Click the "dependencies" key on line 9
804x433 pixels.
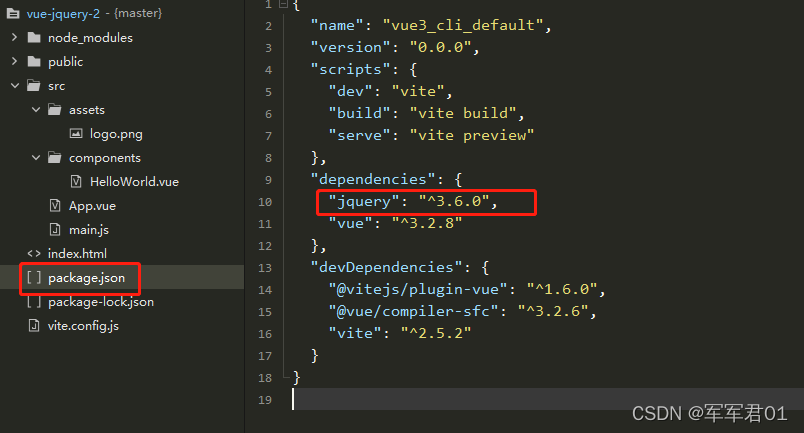click(373, 179)
